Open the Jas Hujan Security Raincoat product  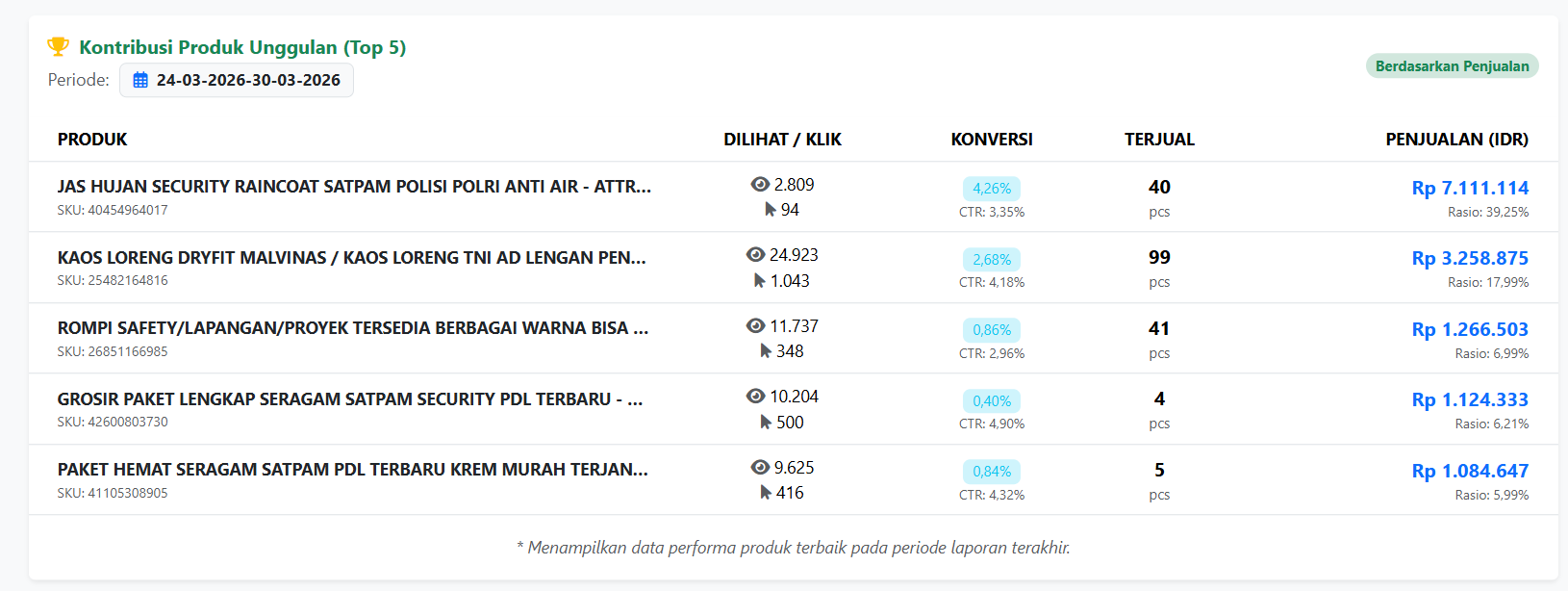pos(354,187)
